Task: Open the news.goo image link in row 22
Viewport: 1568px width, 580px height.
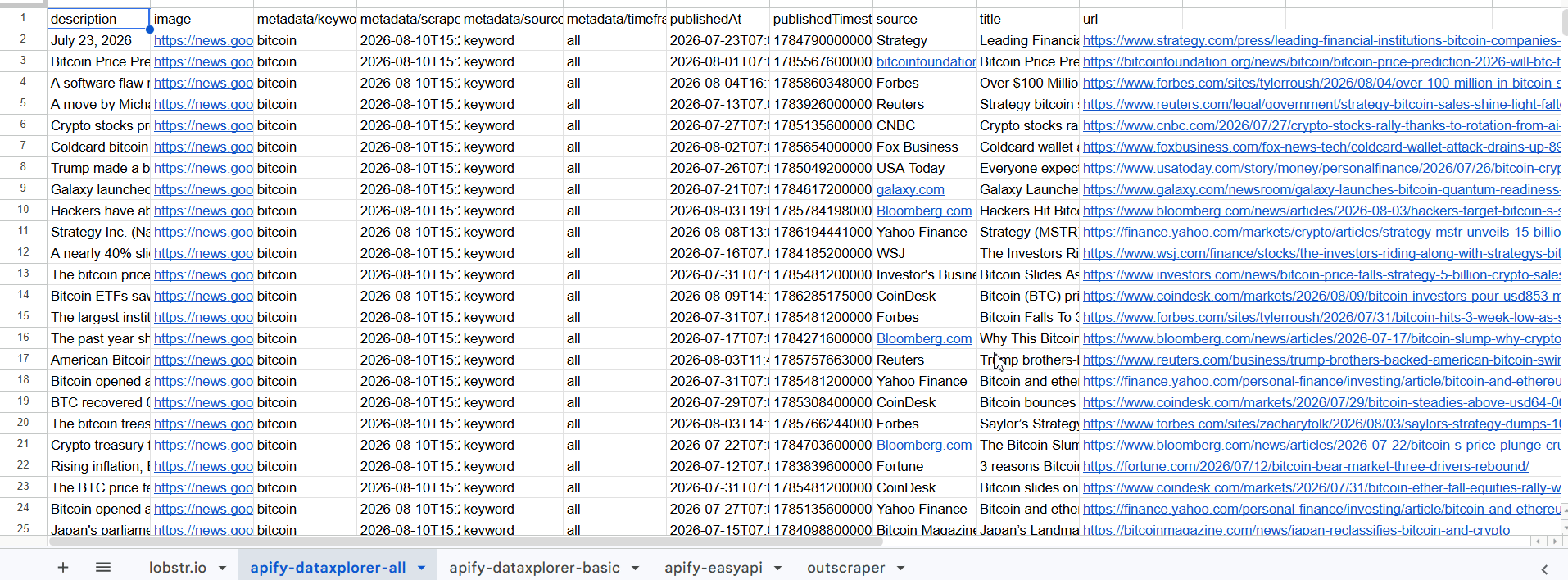Action: pos(203,466)
